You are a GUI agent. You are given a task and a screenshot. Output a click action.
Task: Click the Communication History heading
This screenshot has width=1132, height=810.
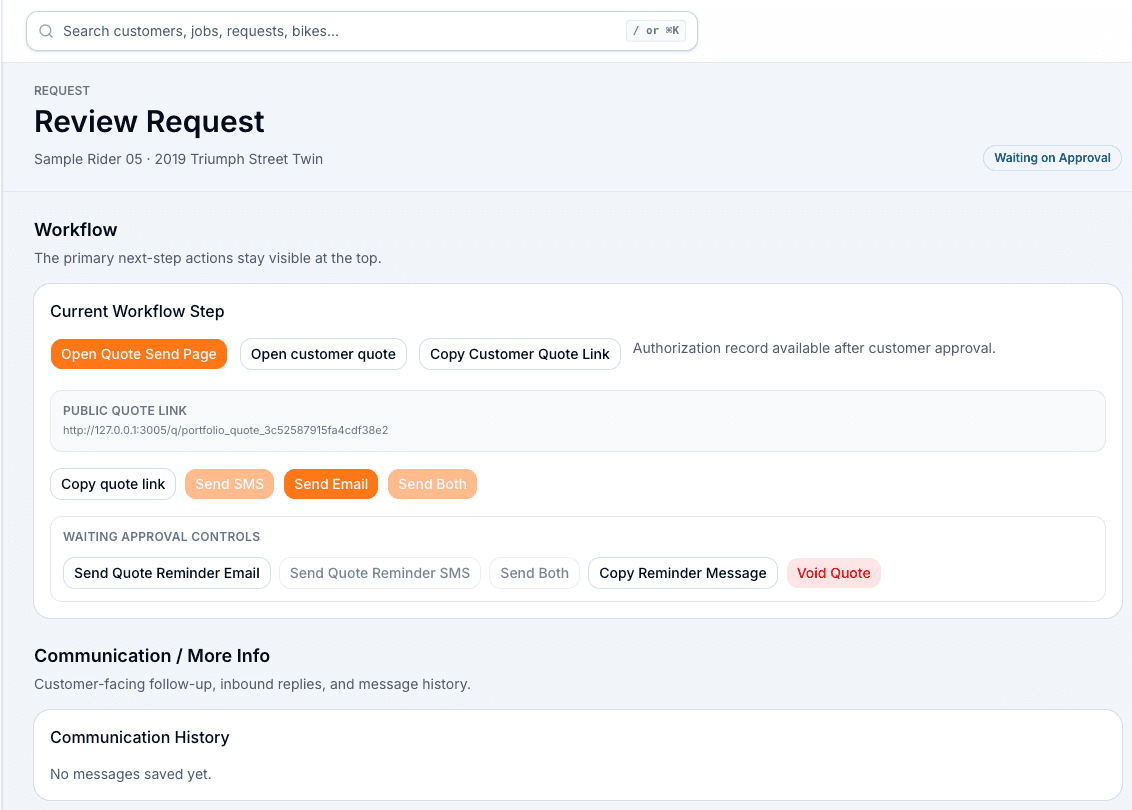point(139,737)
